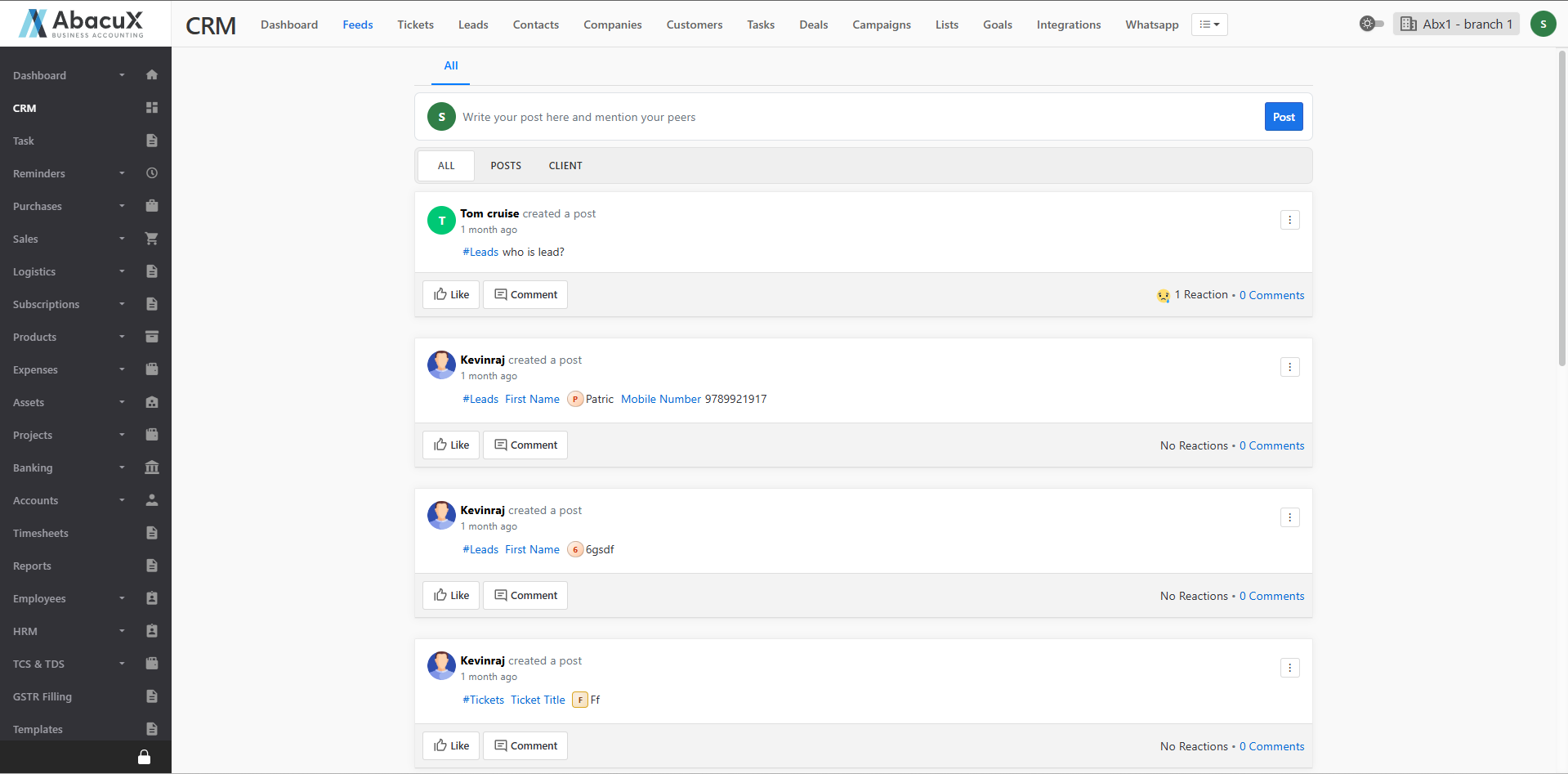Click the CRM grid icon in sidebar
This screenshot has height=774, width=1568.
point(151,108)
